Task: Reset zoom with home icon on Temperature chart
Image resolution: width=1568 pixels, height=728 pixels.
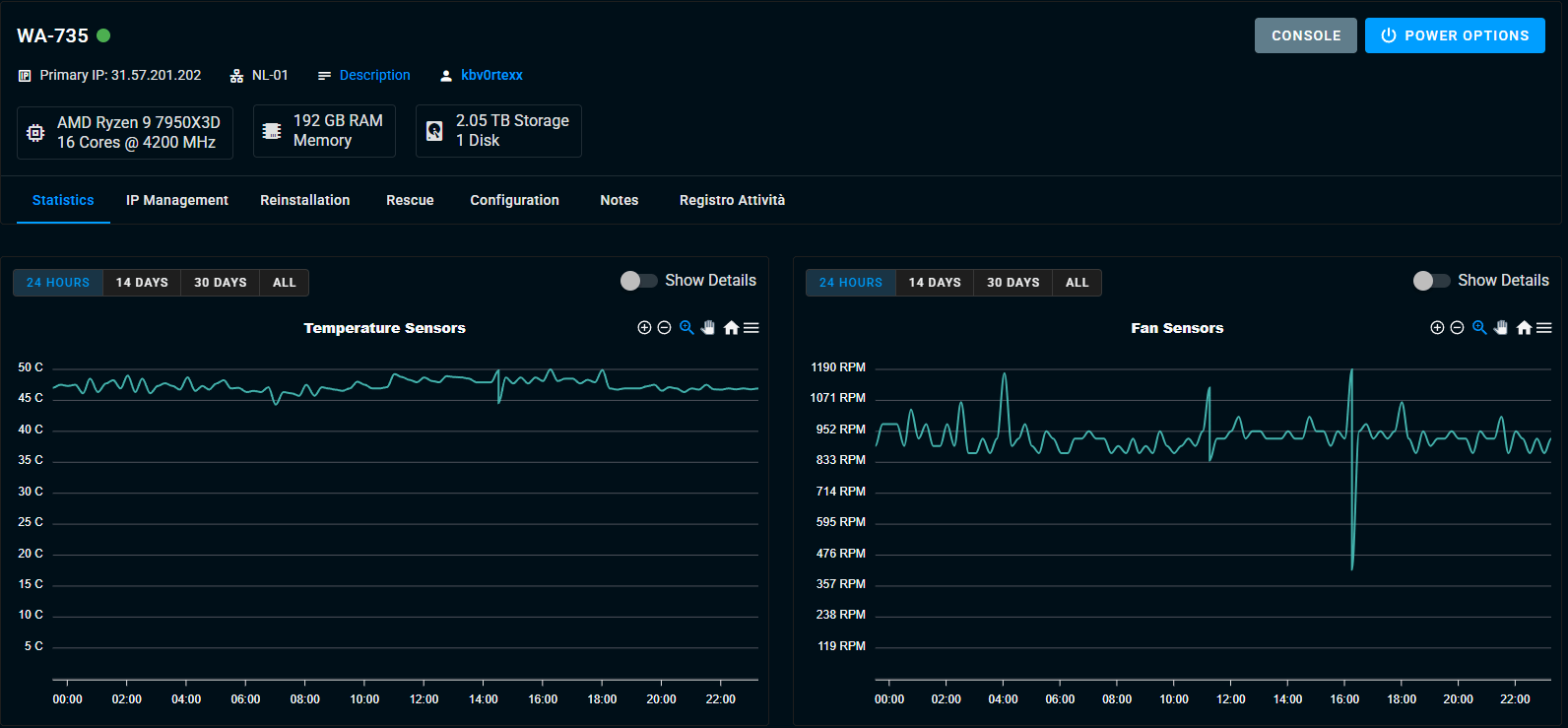Action: (x=731, y=328)
